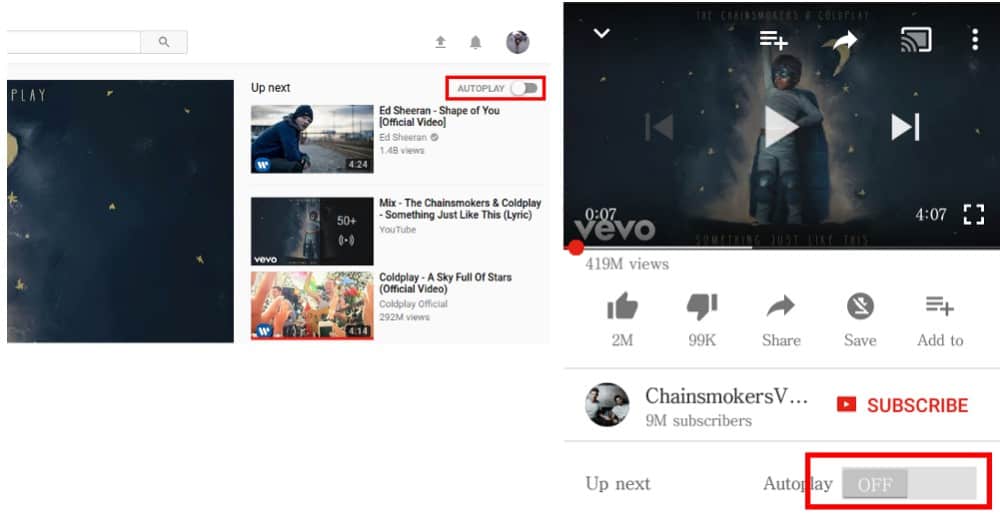This screenshot has height=524, width=1000.
Task: Cast the video to a device
Action: click(x=916, y=40)
